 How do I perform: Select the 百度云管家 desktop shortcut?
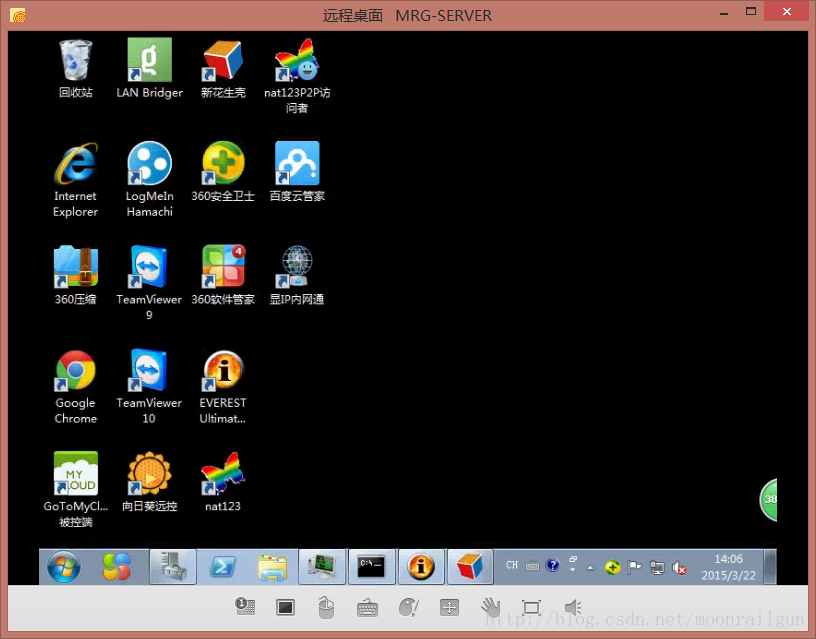pyautogui.click(x=297, y=172)
